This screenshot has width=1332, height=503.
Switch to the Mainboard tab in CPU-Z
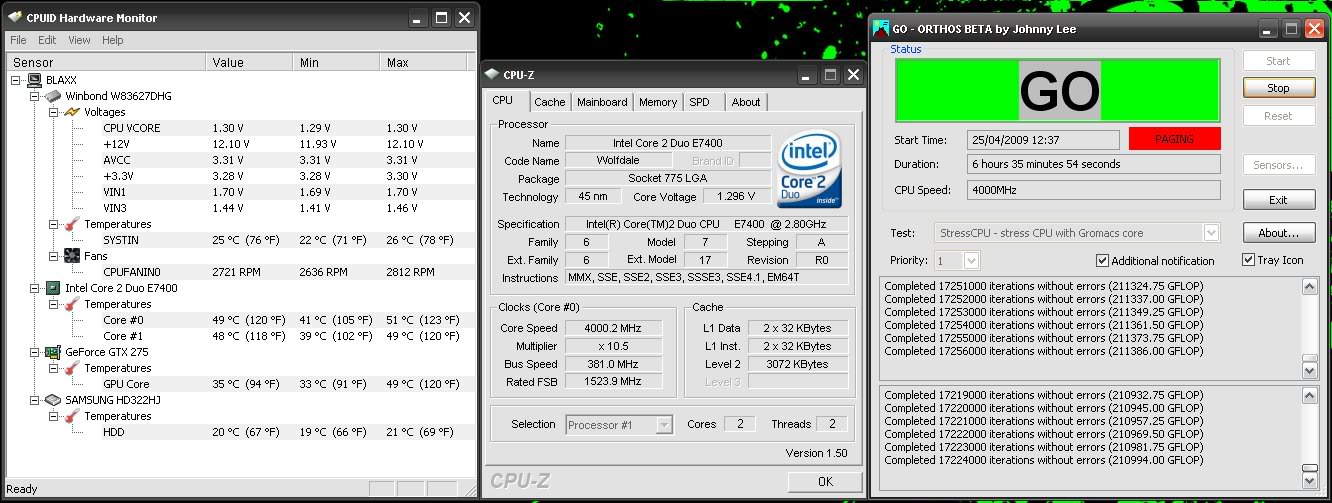602,102
